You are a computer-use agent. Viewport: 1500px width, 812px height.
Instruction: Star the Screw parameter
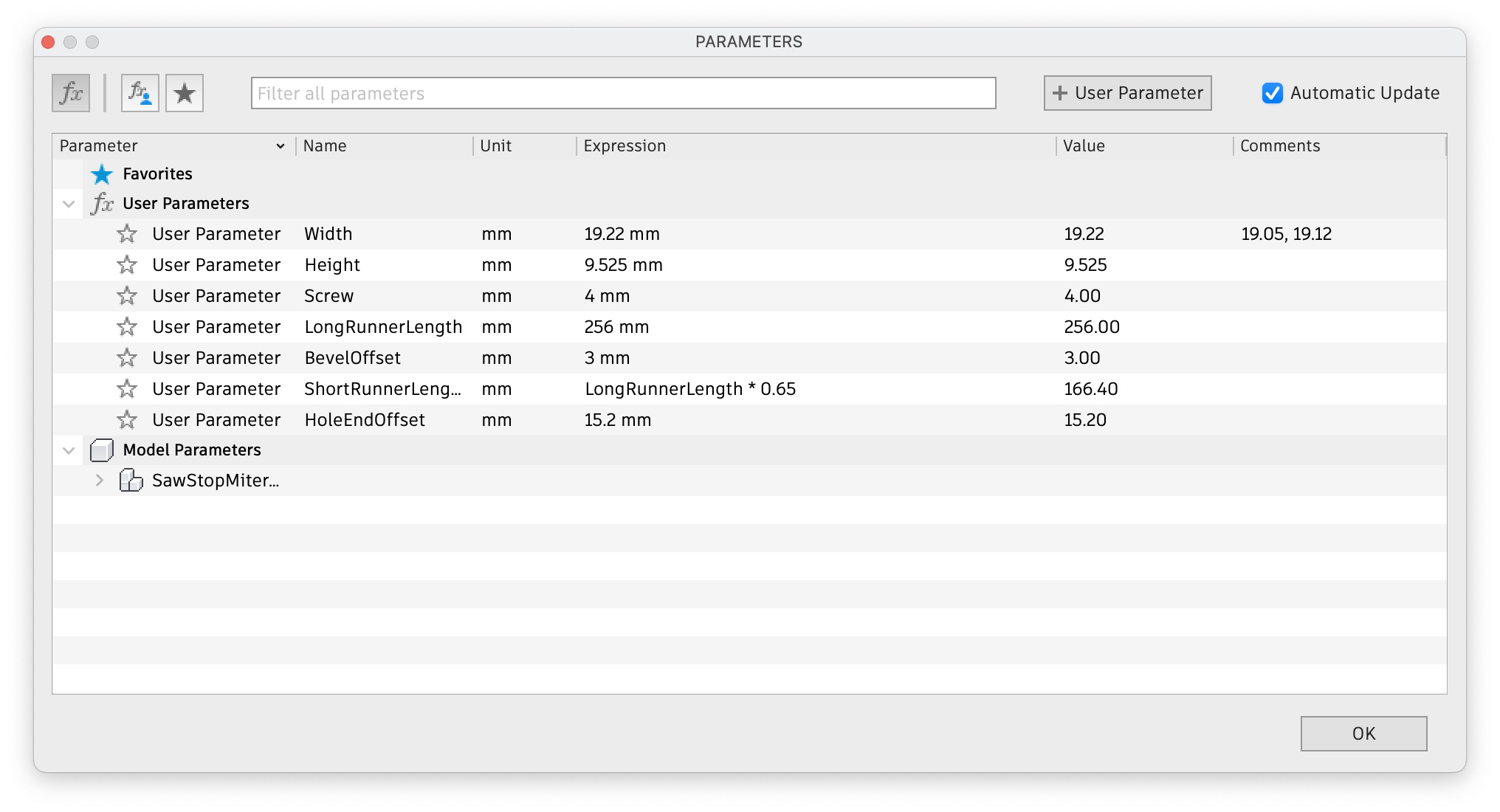click(127, 296)
